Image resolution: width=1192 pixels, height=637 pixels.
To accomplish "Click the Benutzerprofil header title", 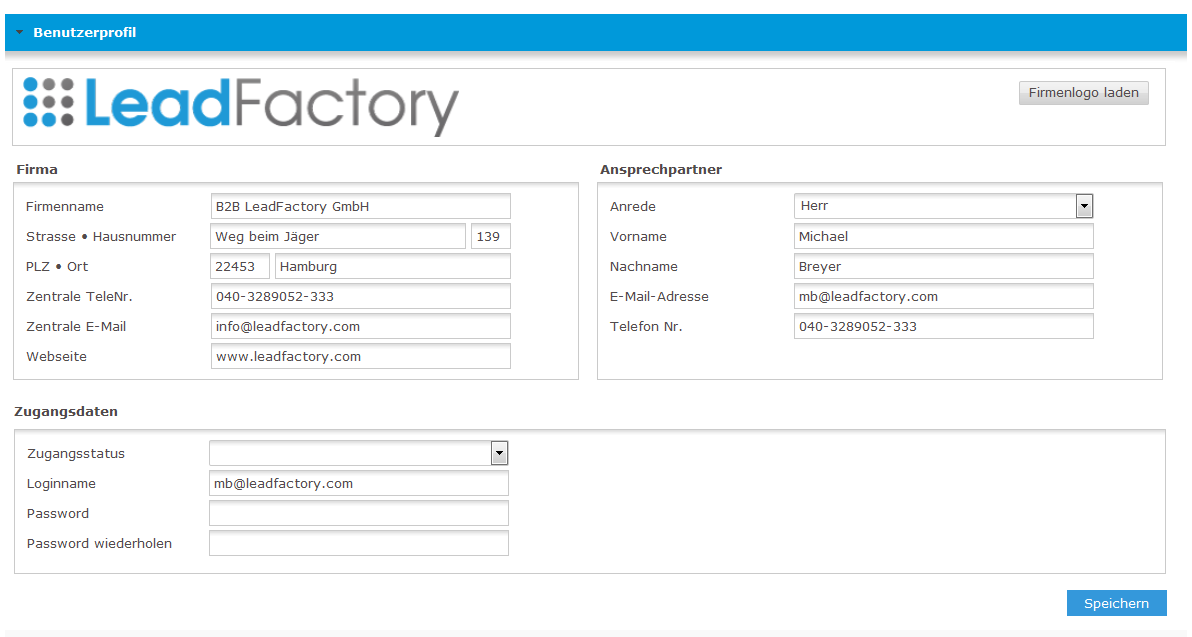I will [84, 33].
